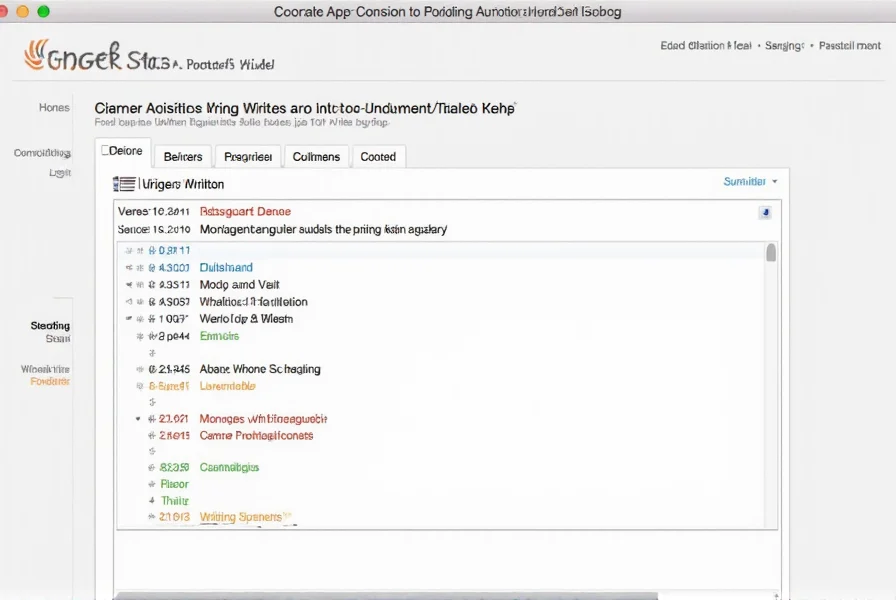Switch to the Behrers tab
This screenshot has height=600, width=896.
182,157
